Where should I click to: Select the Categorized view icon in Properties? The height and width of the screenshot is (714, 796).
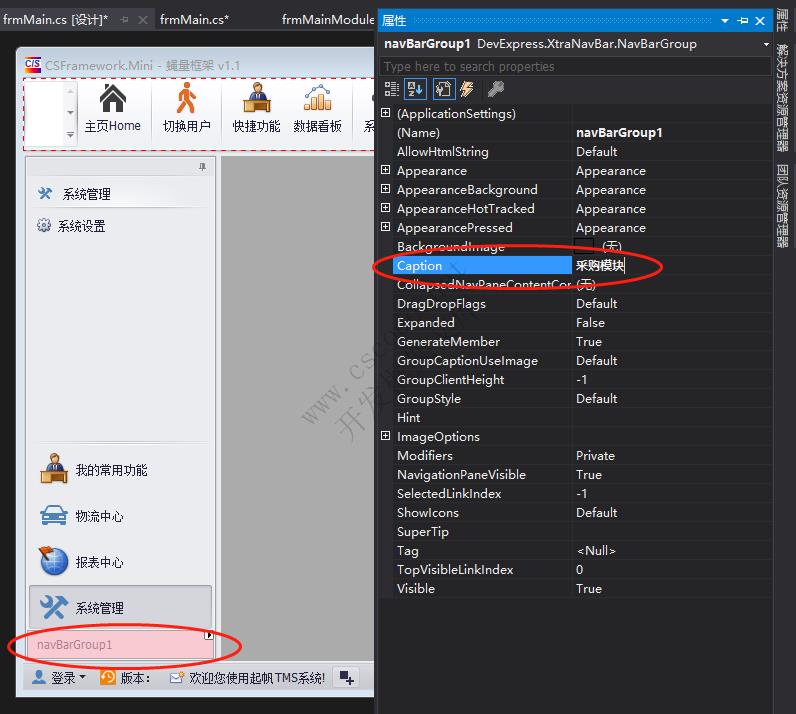tap(391, 89)
